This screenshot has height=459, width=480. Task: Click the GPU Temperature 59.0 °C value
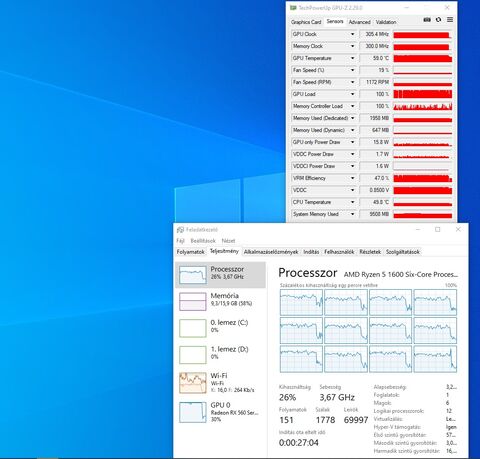[x=375, y=58]
